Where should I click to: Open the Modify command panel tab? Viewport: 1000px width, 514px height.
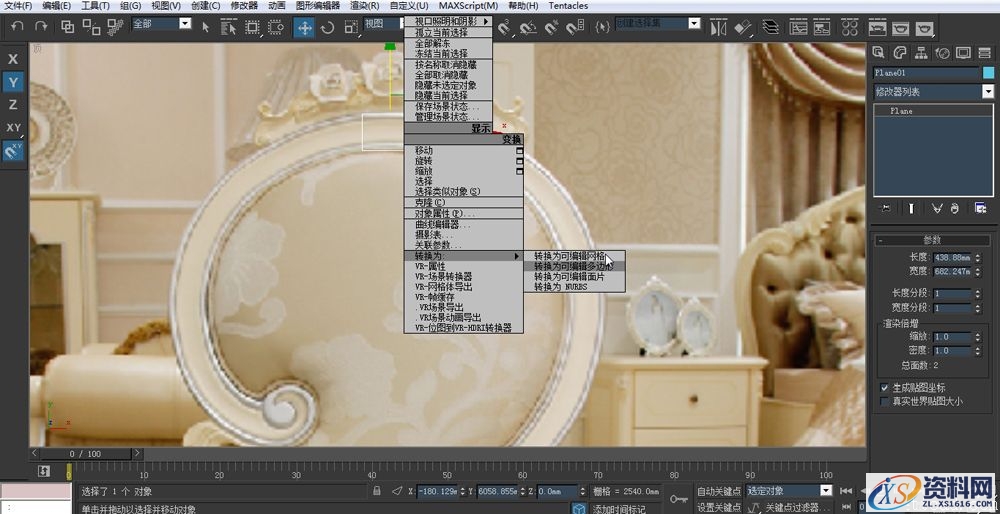(x=900, y=52)
